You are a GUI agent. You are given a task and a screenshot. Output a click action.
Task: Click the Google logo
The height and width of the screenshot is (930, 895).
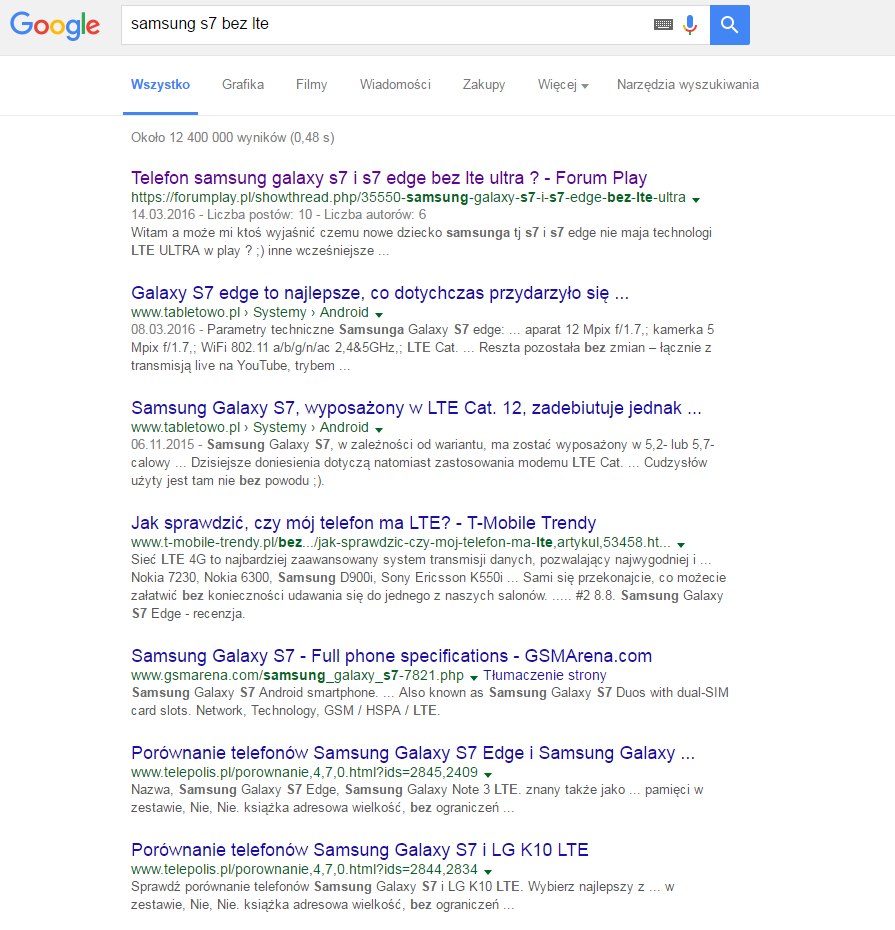point(54,26)
